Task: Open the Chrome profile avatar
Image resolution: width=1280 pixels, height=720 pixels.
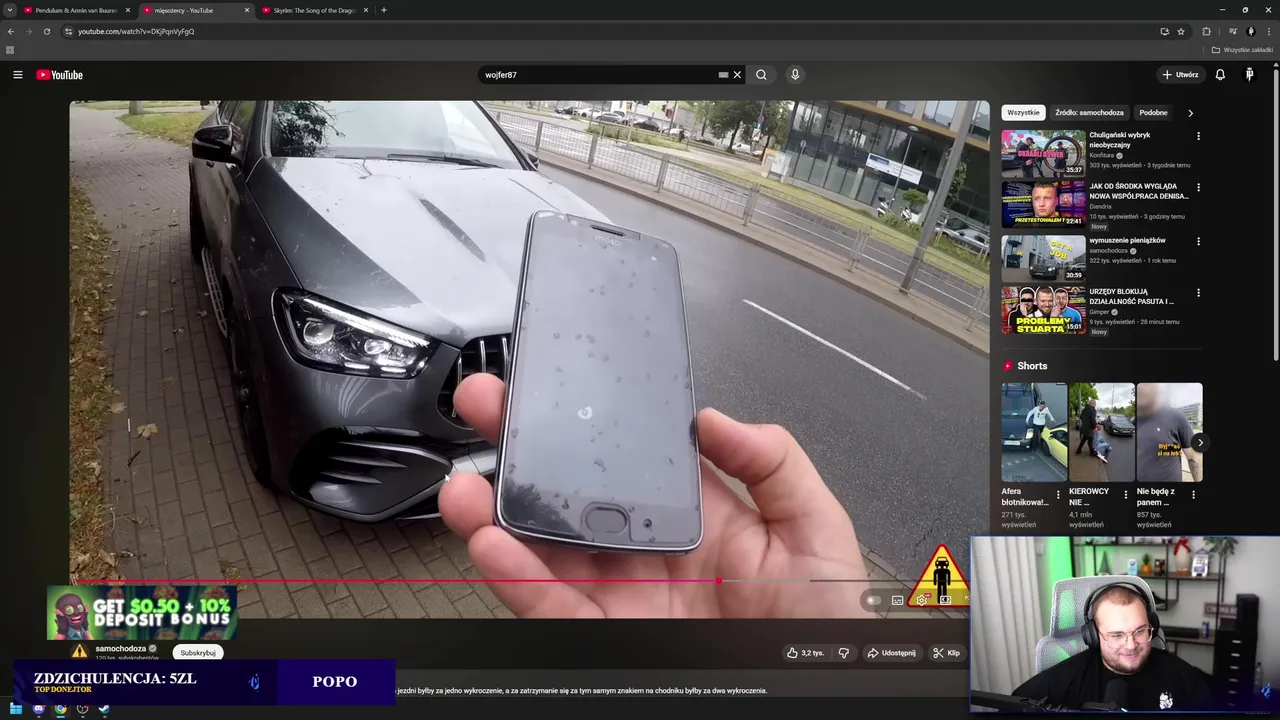Action: pos(1251,31)
